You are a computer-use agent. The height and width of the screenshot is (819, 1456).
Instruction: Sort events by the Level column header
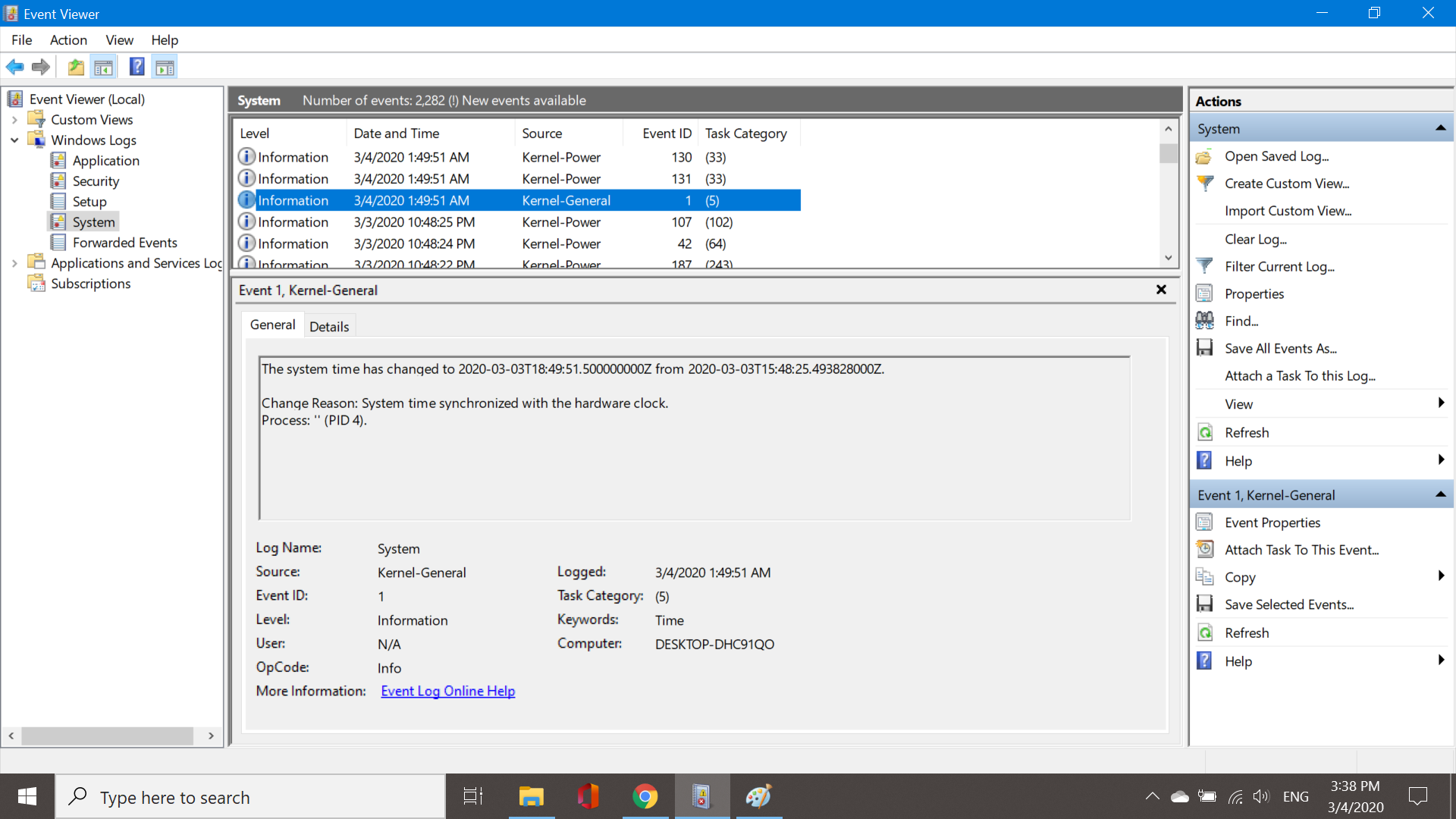[290, 133]
